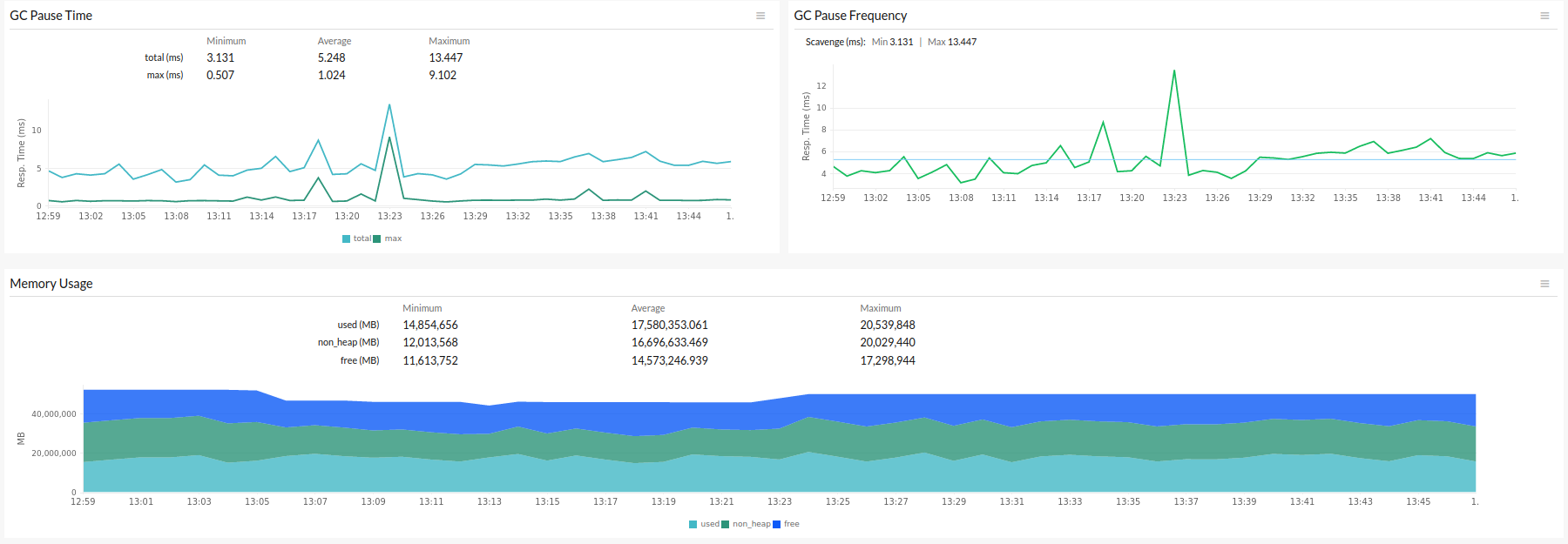Click the GC Pause Frequency panel title
The height and width of the screenshot is (544, 1568).
(x=850, y=16)
